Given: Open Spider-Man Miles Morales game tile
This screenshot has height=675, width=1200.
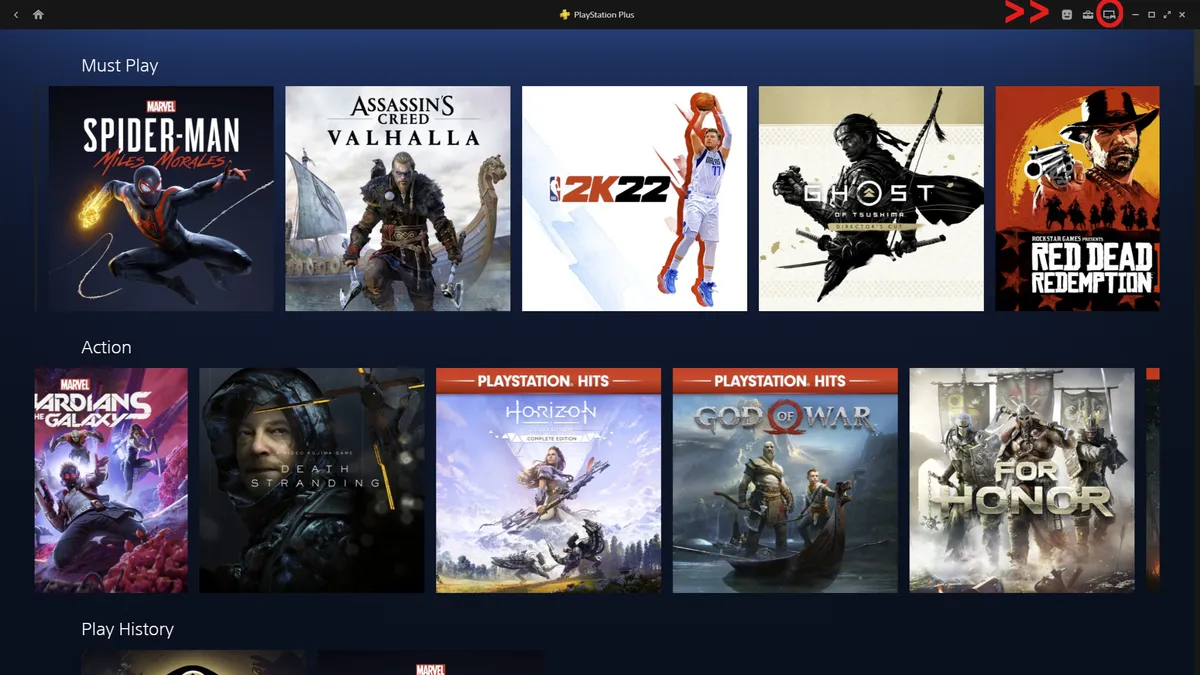Looking at the screenshot, I should [x=161, y=198].
